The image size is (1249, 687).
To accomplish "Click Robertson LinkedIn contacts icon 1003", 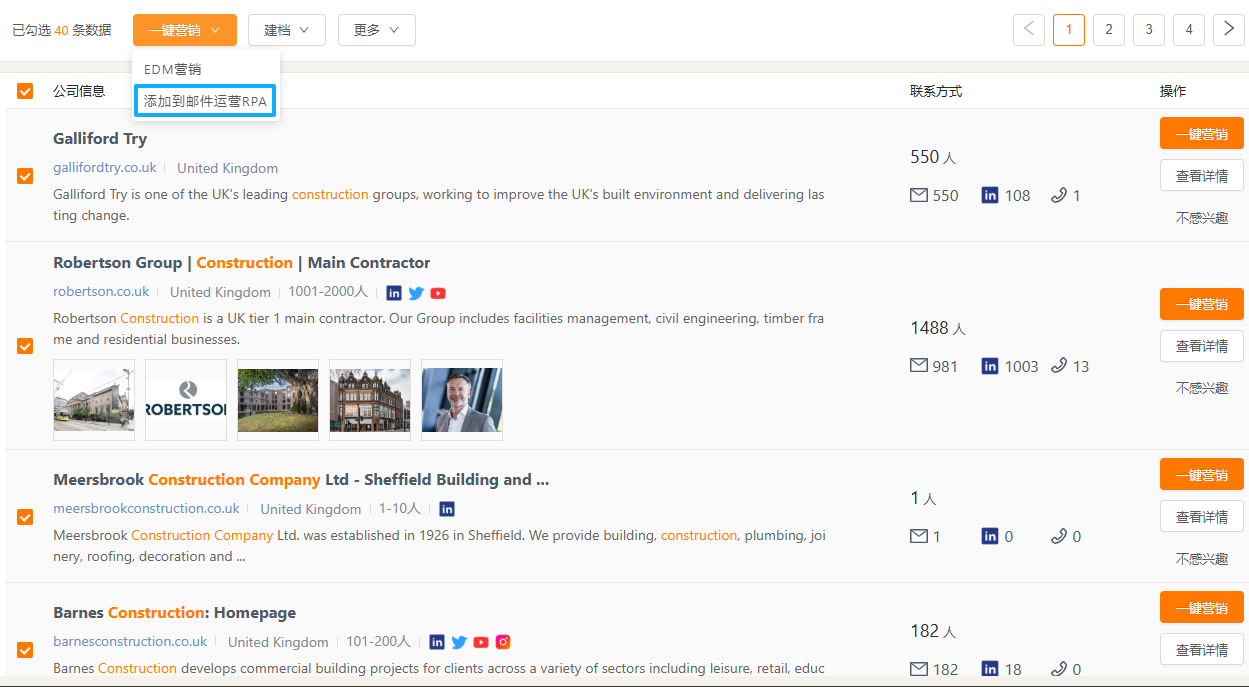I will (x=990, y=366).
